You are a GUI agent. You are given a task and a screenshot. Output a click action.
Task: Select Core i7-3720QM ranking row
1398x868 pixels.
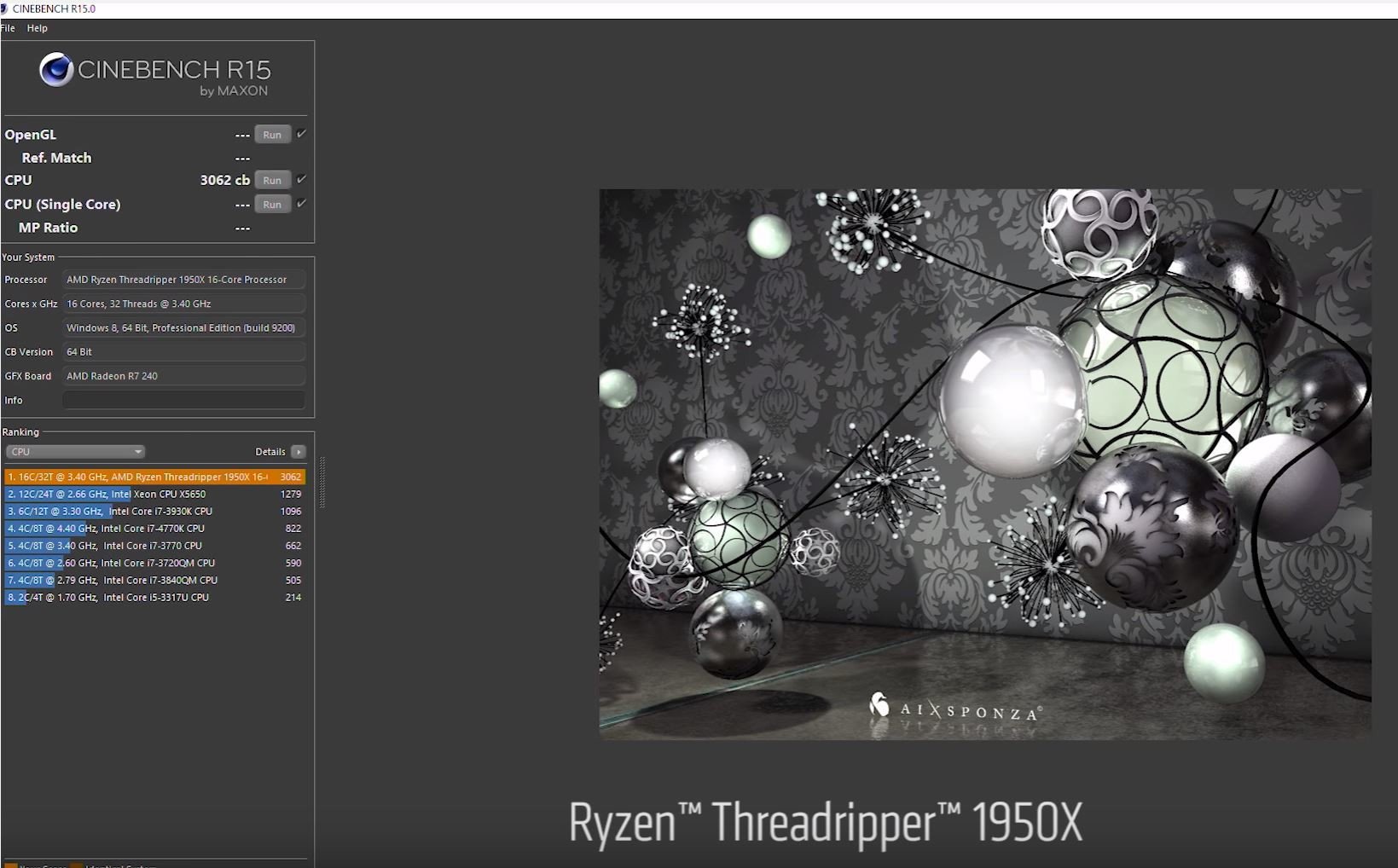click(x=154, y=563)
